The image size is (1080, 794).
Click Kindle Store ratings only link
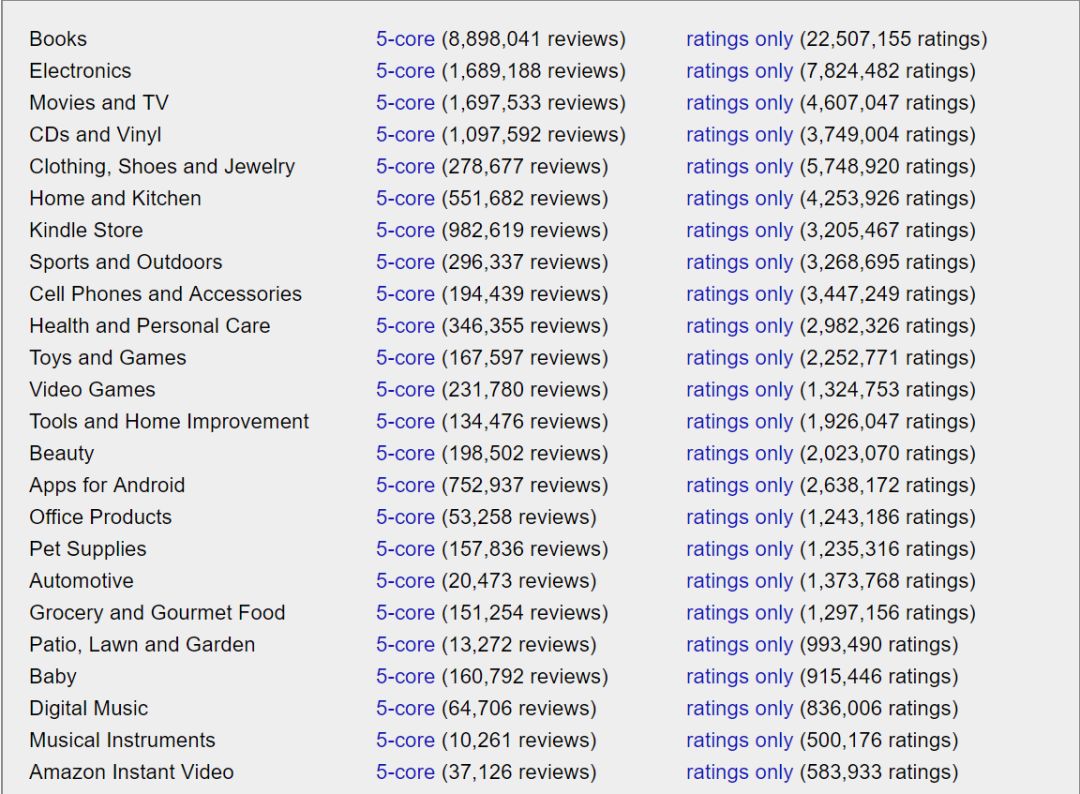coord(739,230)
